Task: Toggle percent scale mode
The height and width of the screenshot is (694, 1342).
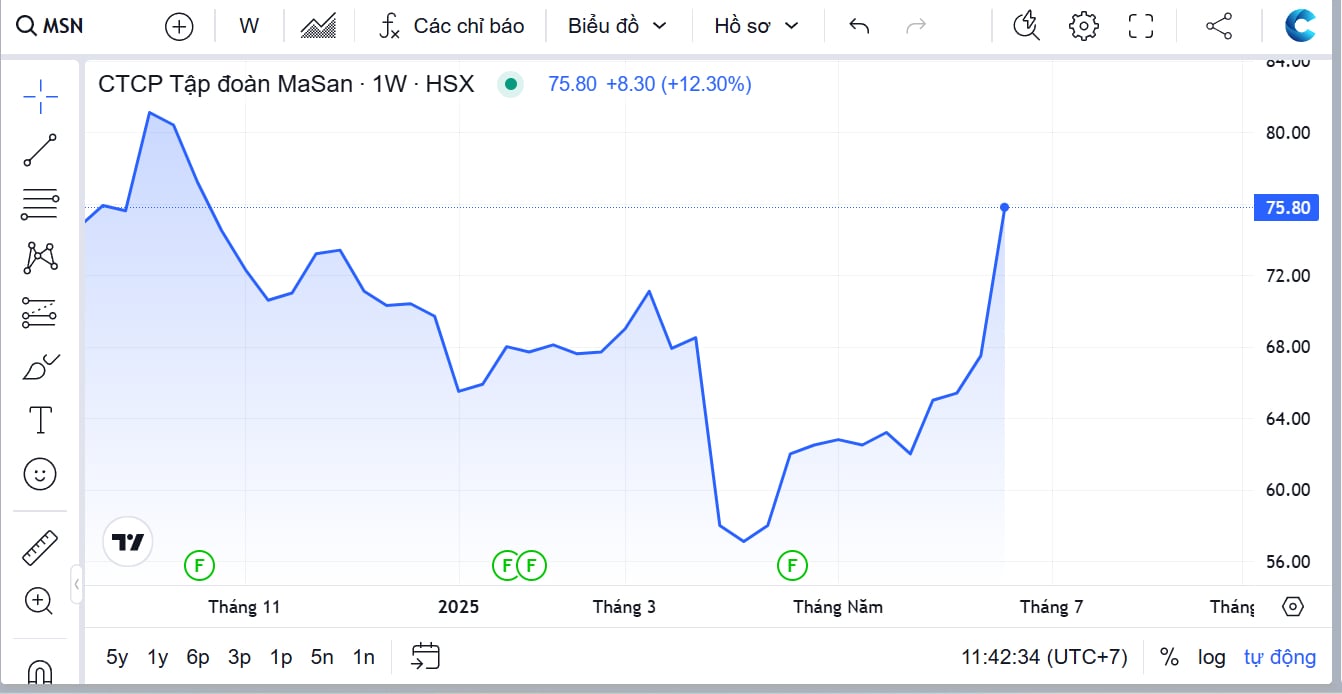Action: pos(1169,657)
